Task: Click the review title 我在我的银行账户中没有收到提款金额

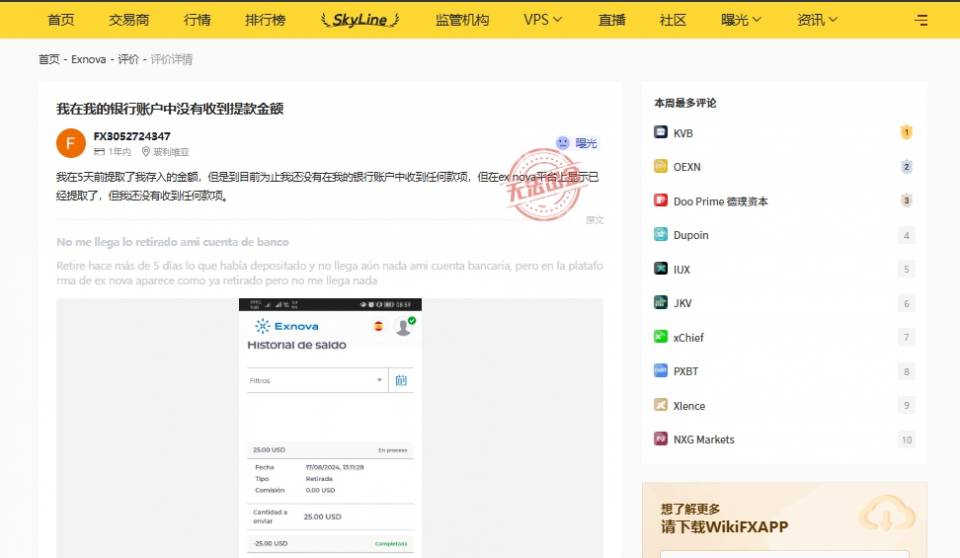Action: click(x=170, y=109)
